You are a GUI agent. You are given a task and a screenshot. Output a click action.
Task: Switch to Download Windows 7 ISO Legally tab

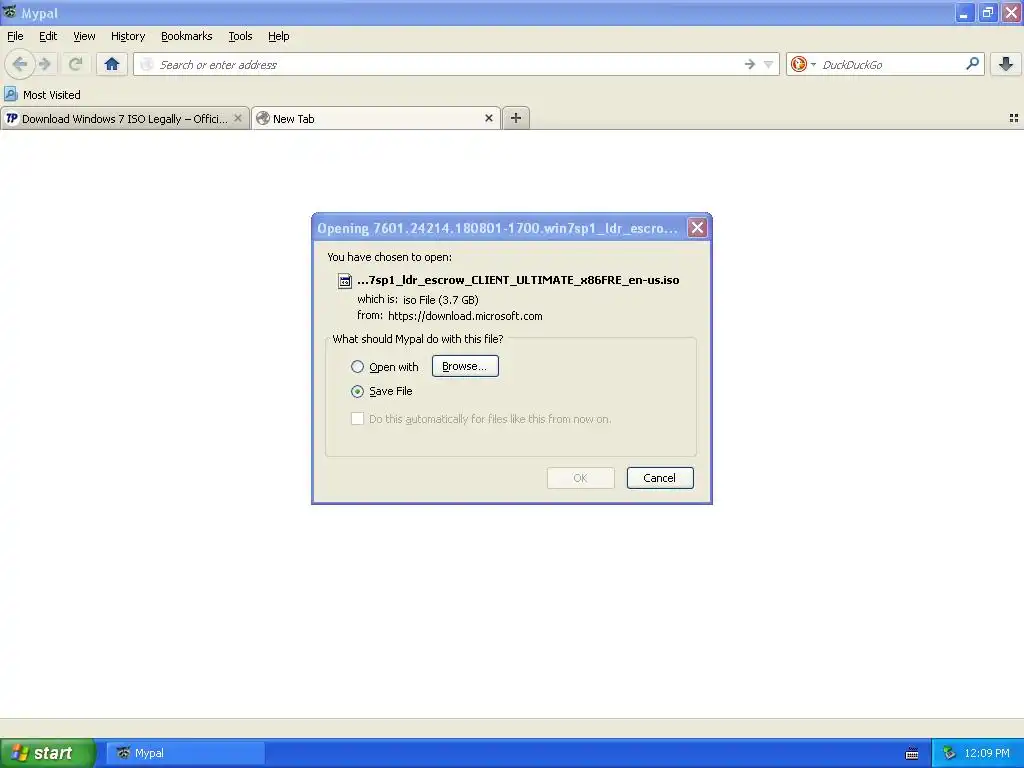click(124, 119)
